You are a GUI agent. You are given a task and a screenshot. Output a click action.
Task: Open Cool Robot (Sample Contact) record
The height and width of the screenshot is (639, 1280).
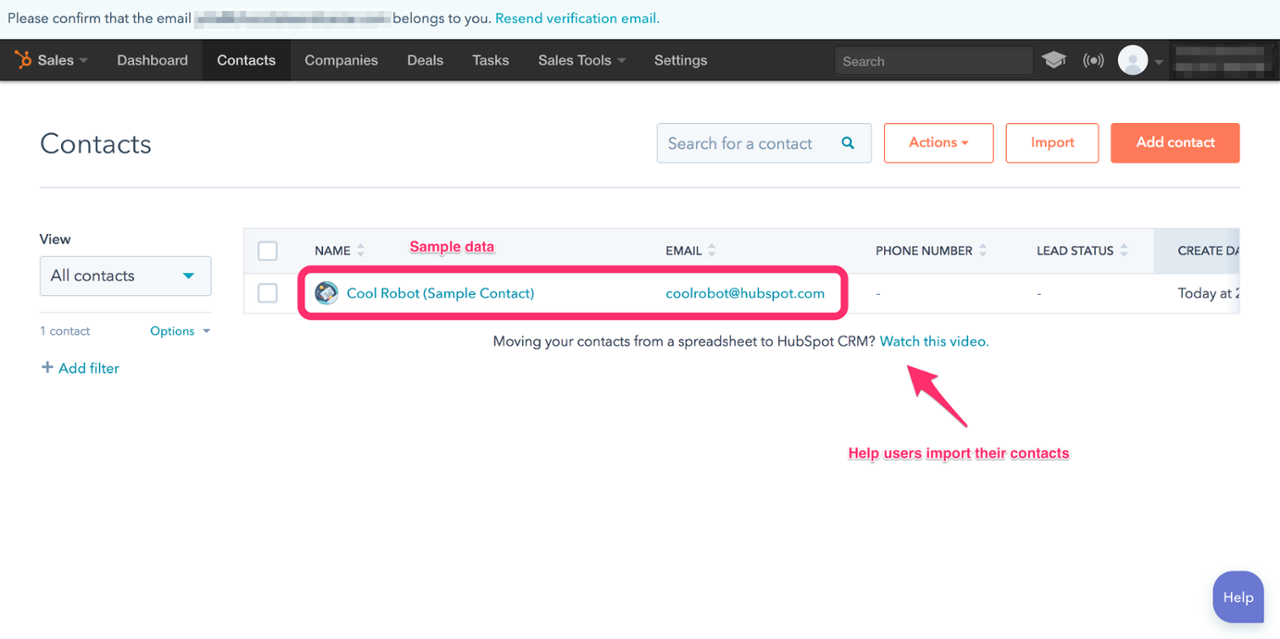tap(440, 293)
